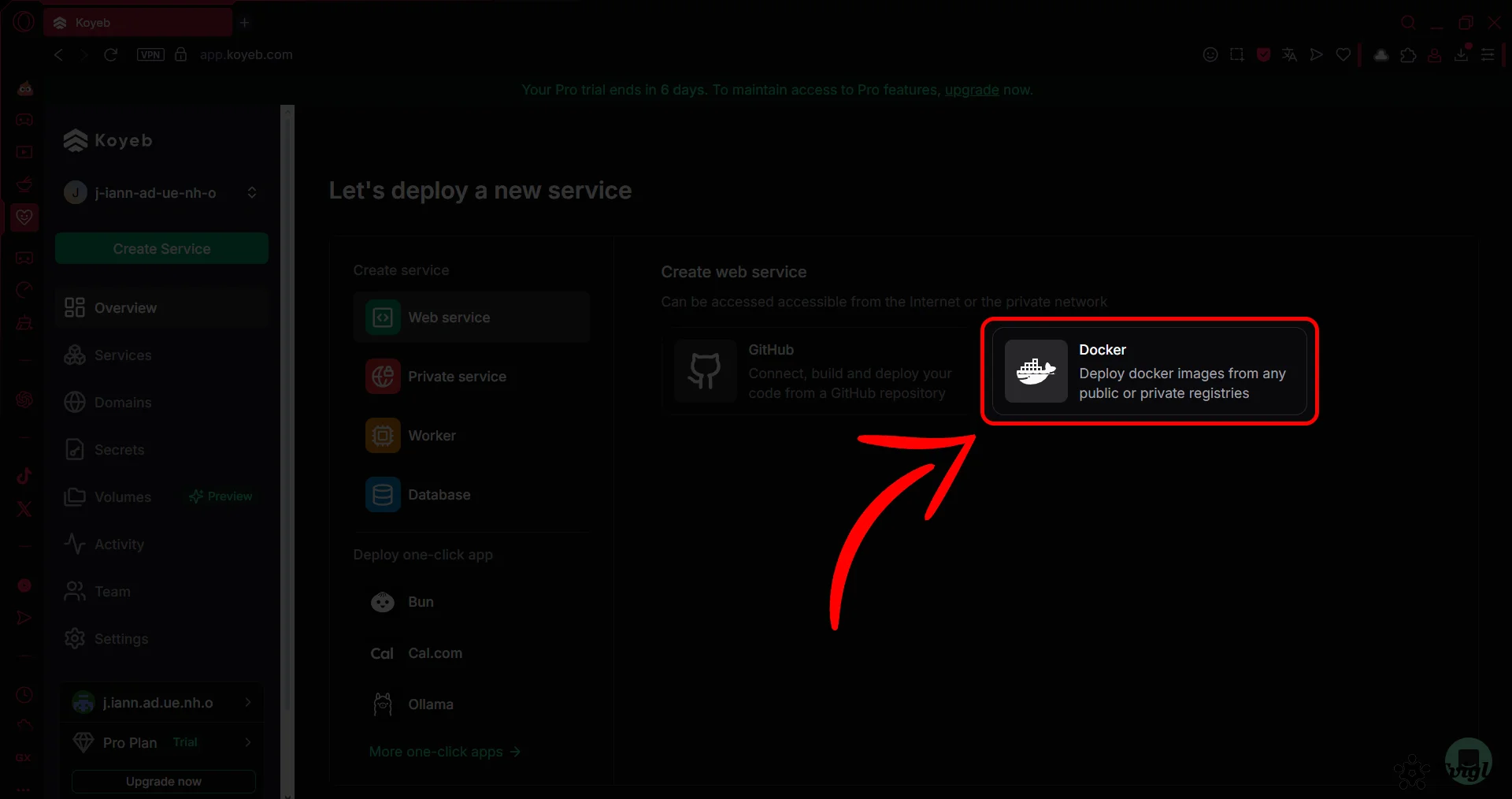Open Team page
Screen dimensions: 1512x799
click(x=161, y=592)
